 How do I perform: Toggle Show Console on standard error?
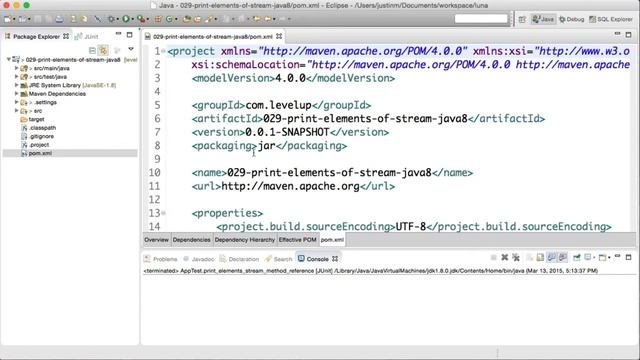tap(563, 257)
